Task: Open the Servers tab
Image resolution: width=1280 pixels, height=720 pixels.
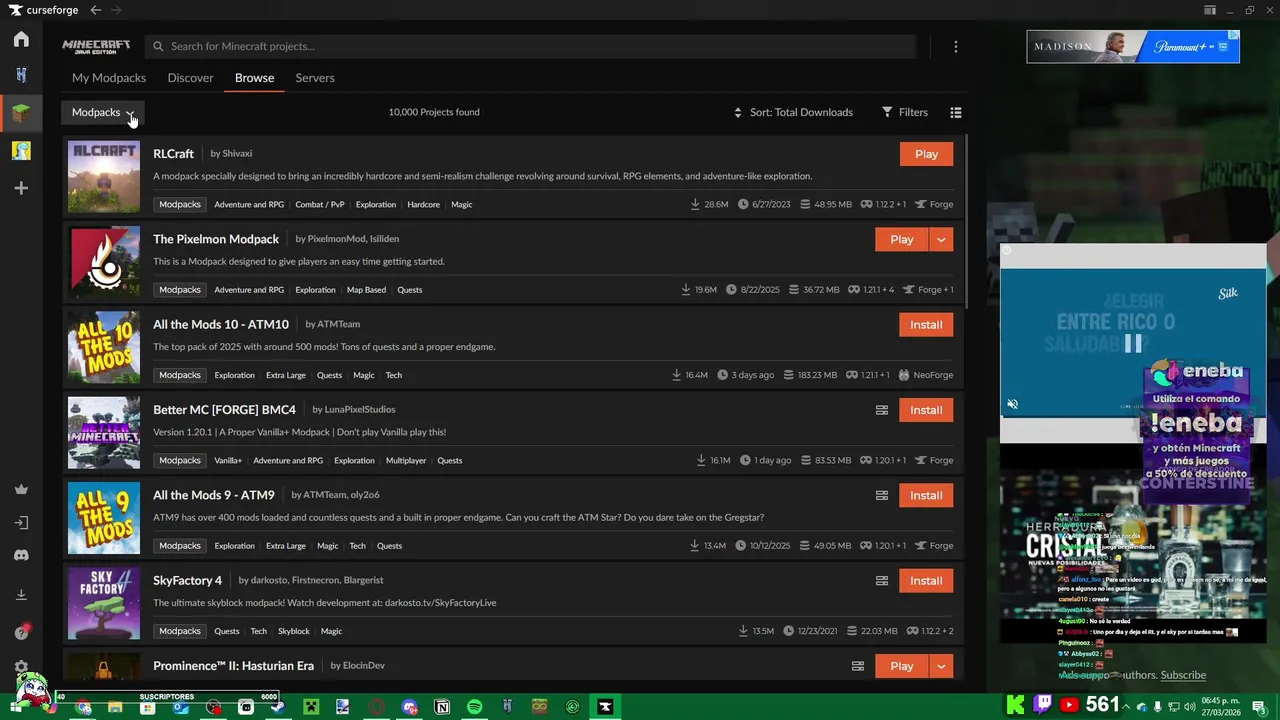Action: [315, 78]
